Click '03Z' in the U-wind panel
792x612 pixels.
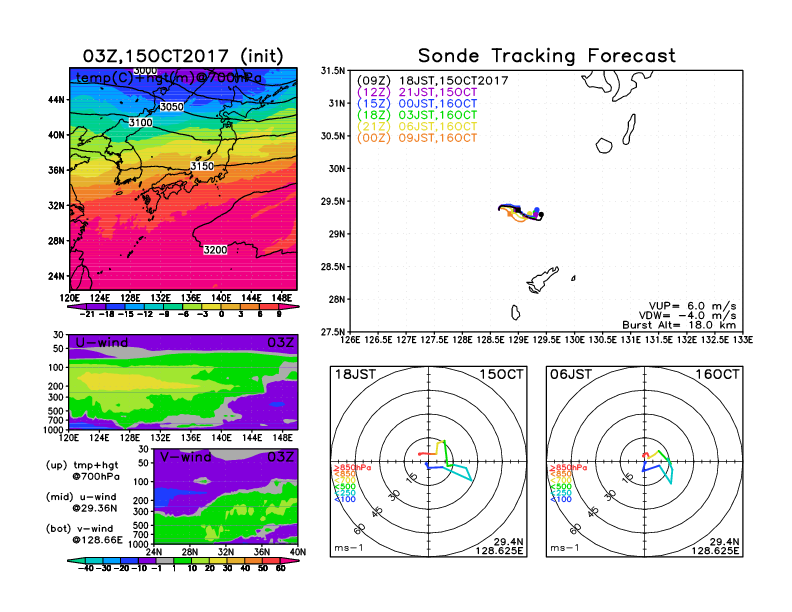280,342
